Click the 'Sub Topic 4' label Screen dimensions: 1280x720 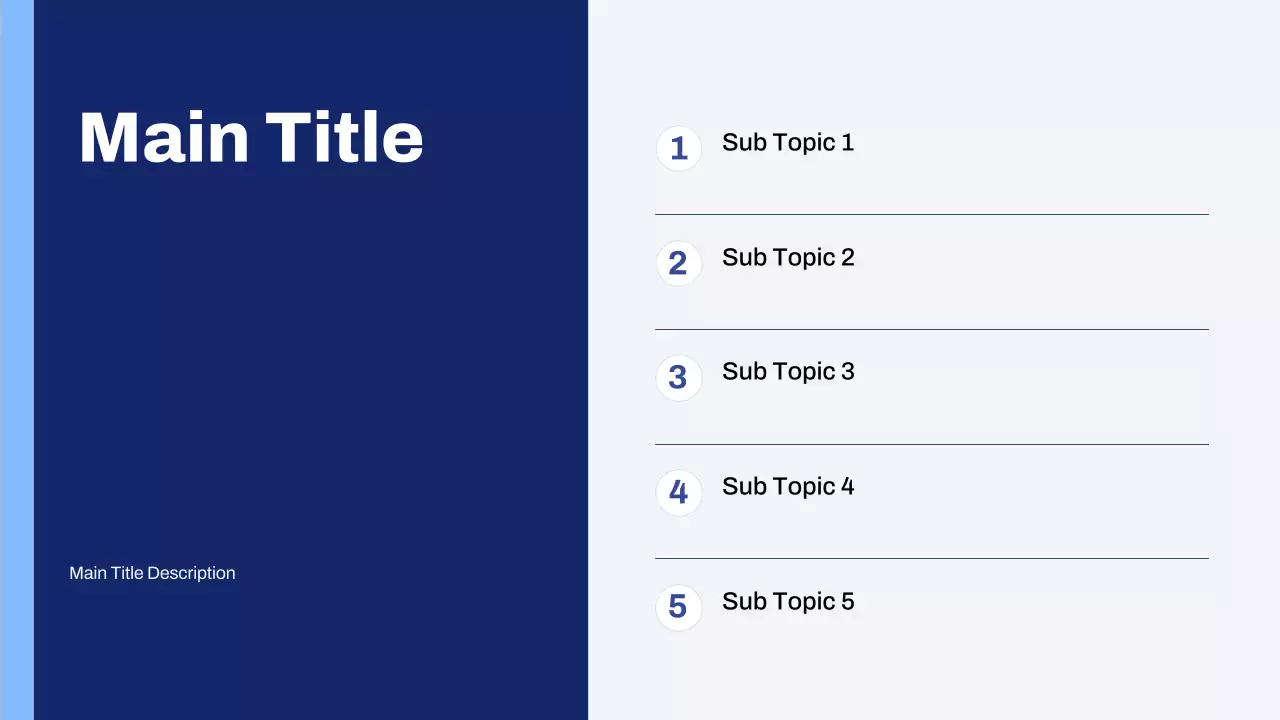(788, 487)
